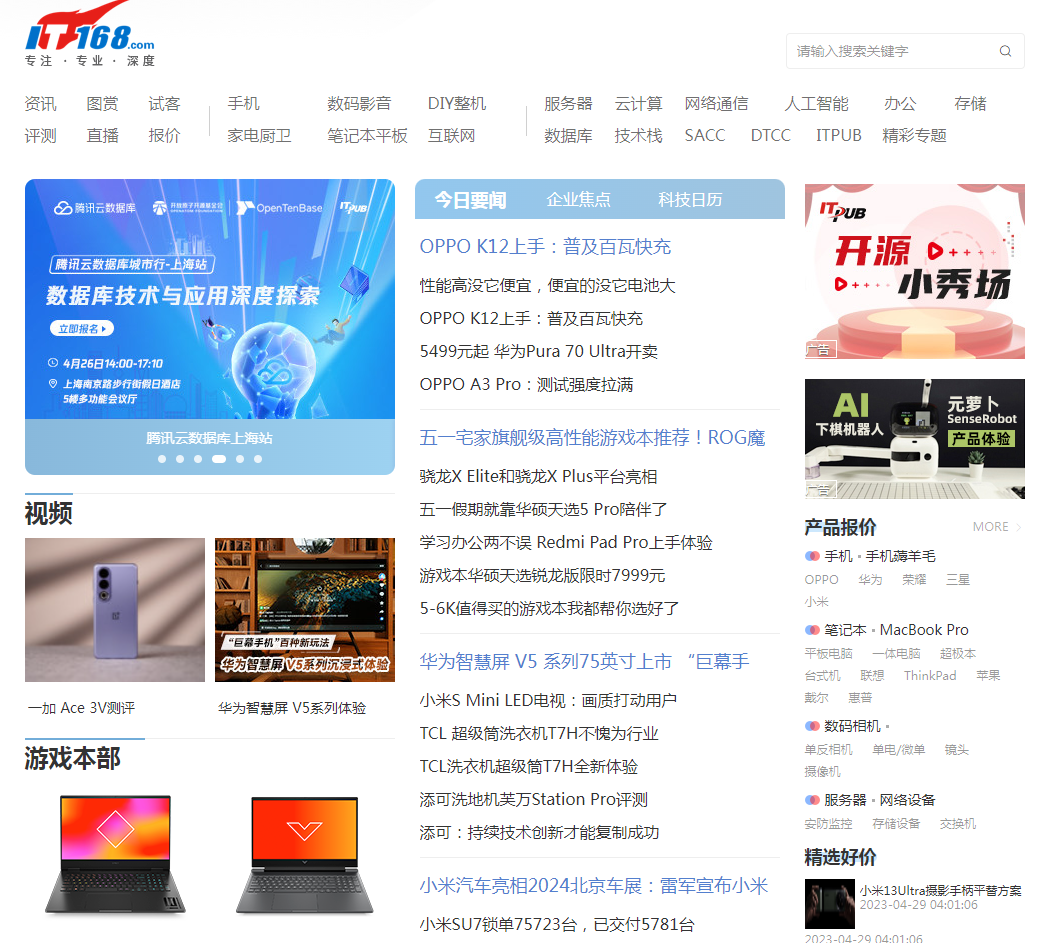Open article OPPO A3 Pro：测试强度拉满
The image size is (1060, 943).
[527, 385]
